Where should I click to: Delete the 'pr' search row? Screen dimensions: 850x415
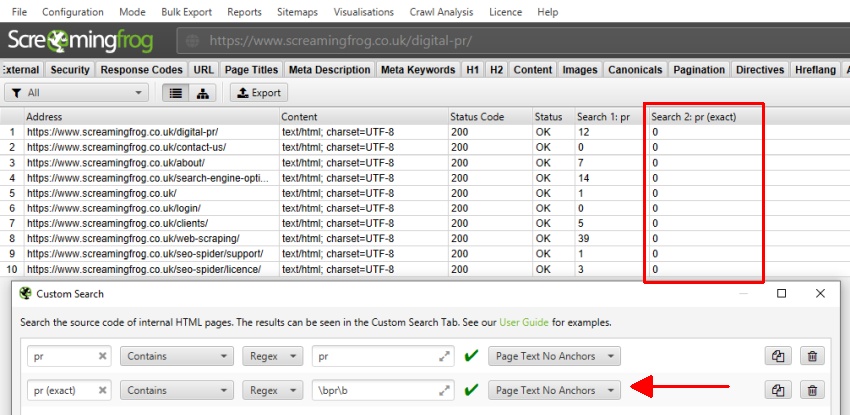click(812, 356)
